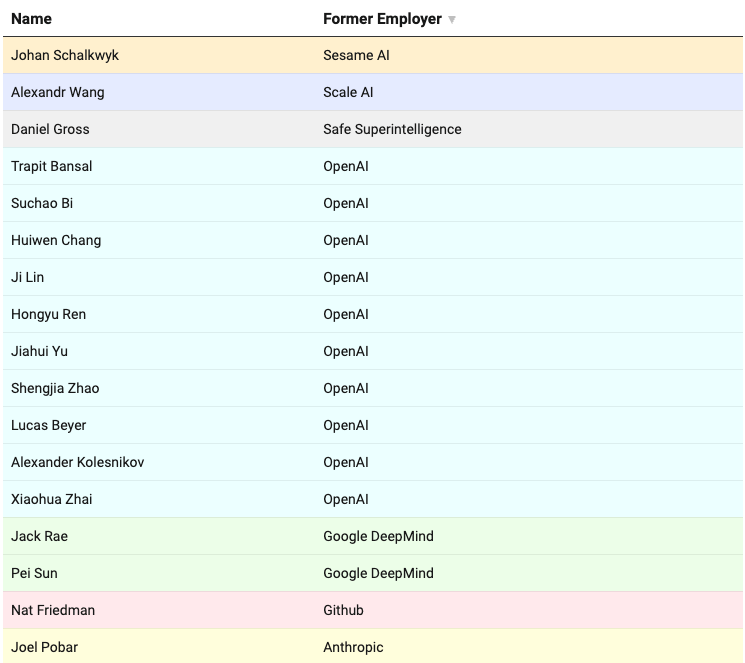Click OpenAI in the Alexander Kolesnikov row

(346, 462)
